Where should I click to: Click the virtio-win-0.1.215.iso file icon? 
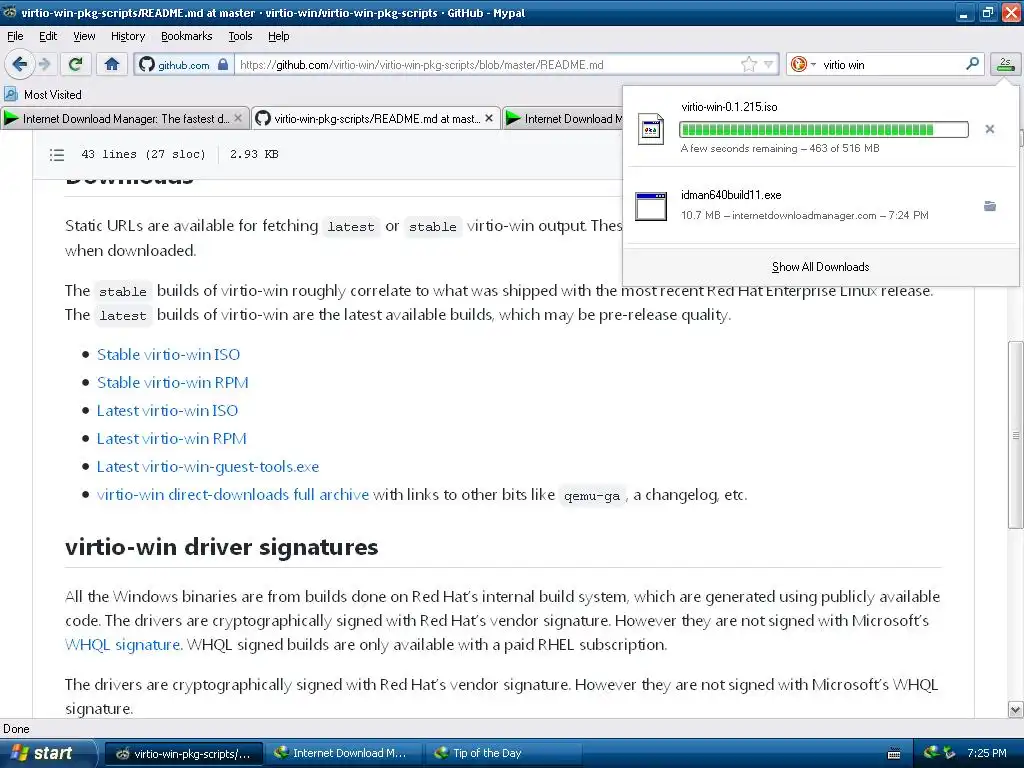[650, 129]
